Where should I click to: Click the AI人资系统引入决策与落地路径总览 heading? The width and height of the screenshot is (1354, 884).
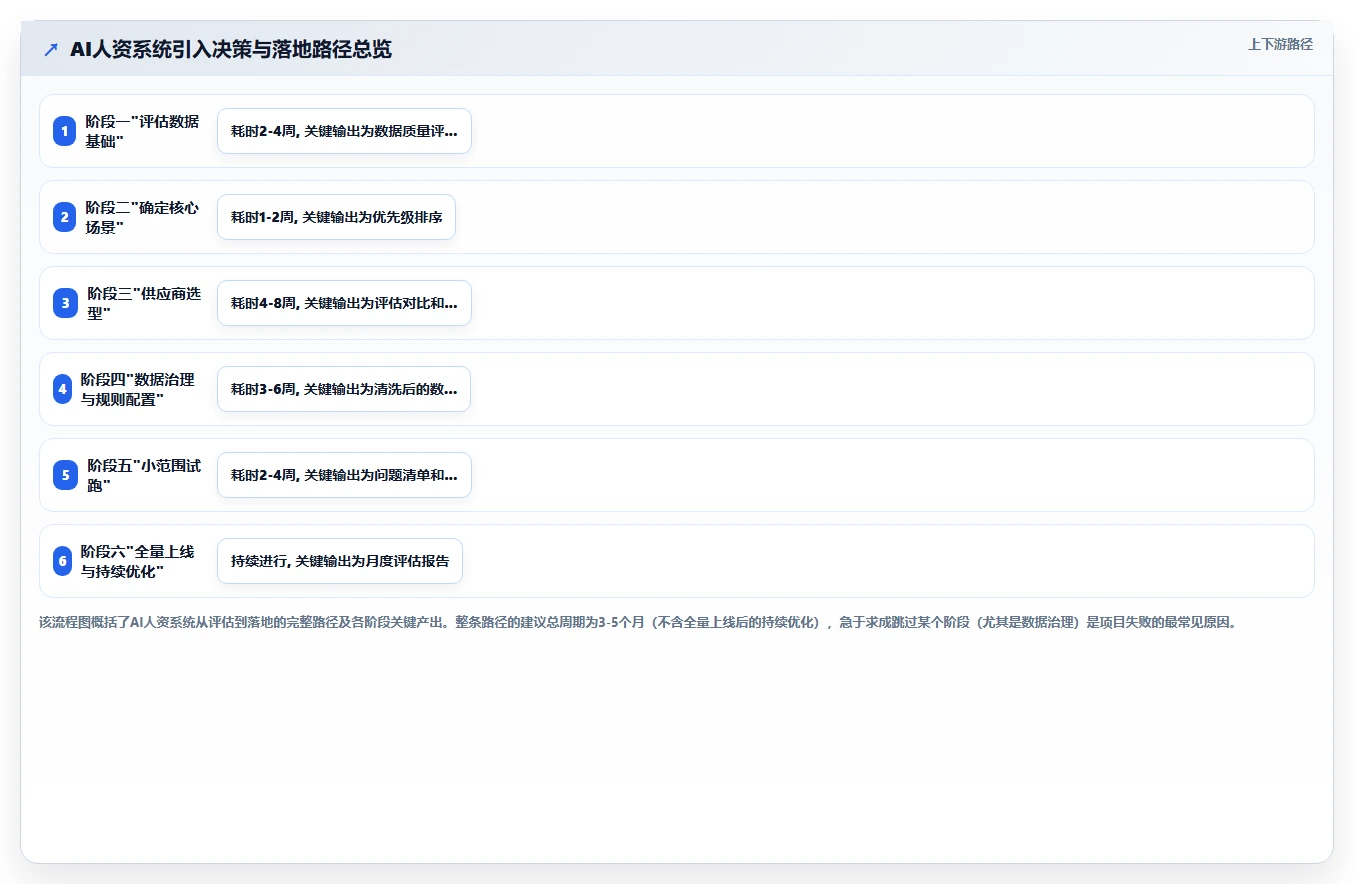tap(231, 50)
